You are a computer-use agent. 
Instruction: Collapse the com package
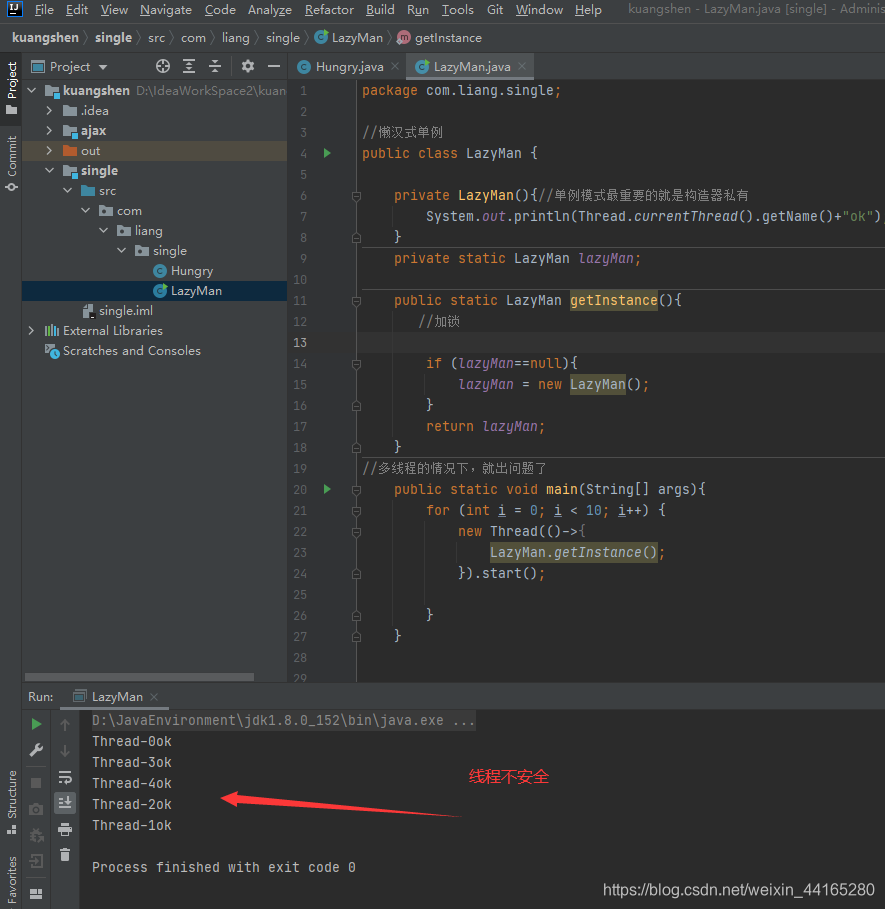[86, 210]
